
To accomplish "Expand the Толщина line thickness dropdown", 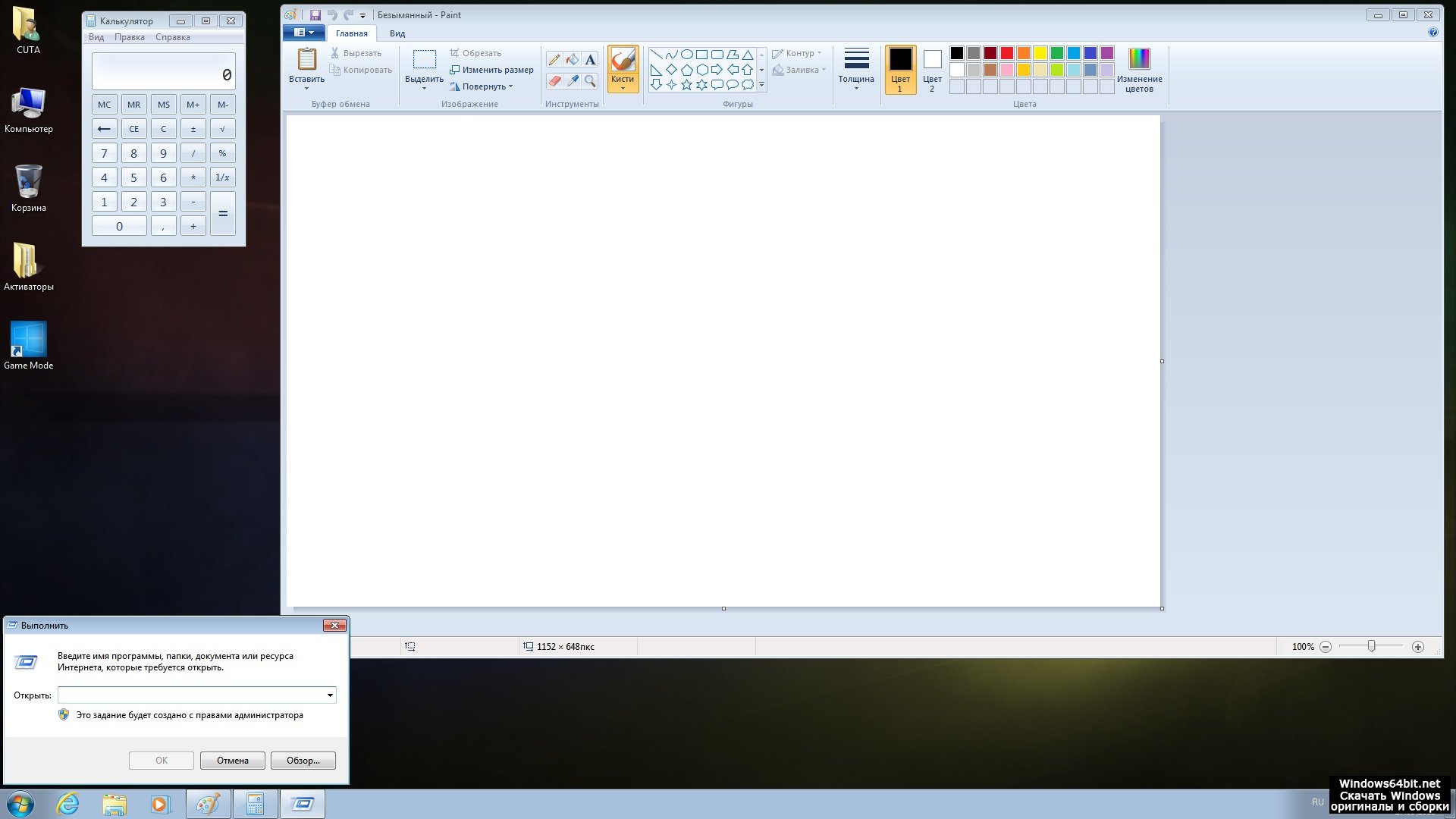I will [856, 70].
